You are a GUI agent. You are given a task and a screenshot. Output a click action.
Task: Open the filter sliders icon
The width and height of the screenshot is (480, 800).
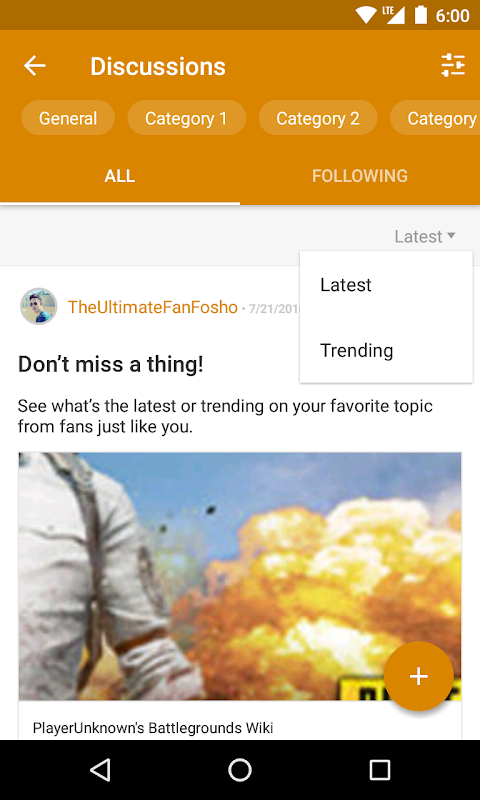[453, 65]
